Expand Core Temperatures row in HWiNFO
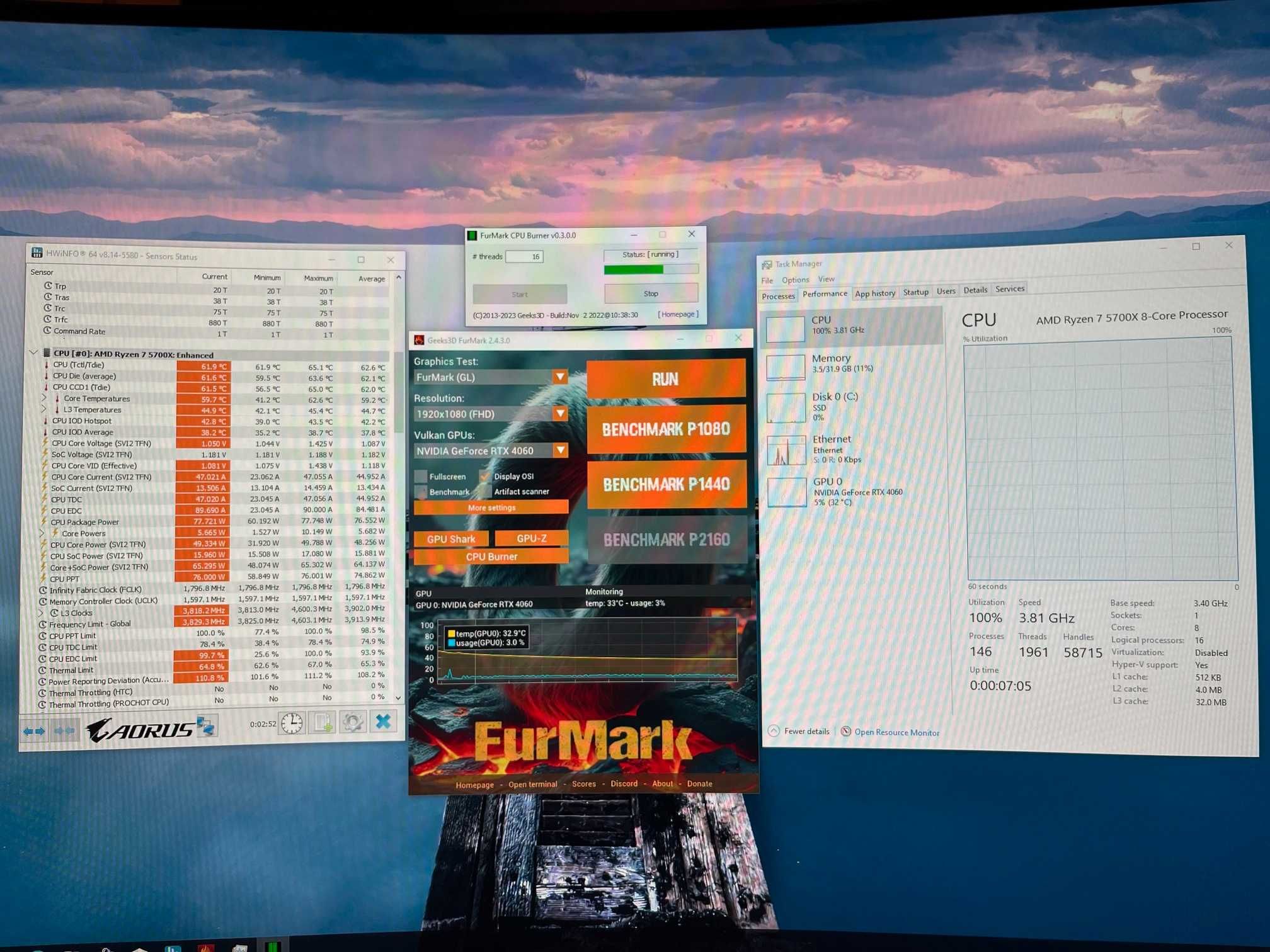This screenshot has height=952, width=1270. (44, 398)
